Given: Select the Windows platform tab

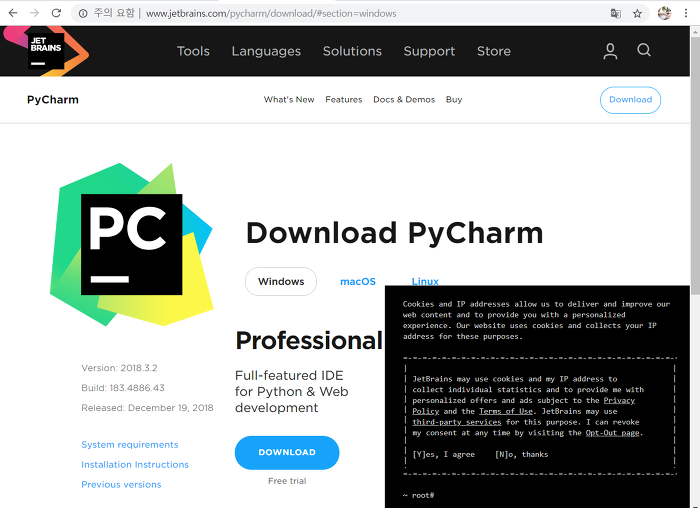Looking at the screenshot, I should (281, 281).
